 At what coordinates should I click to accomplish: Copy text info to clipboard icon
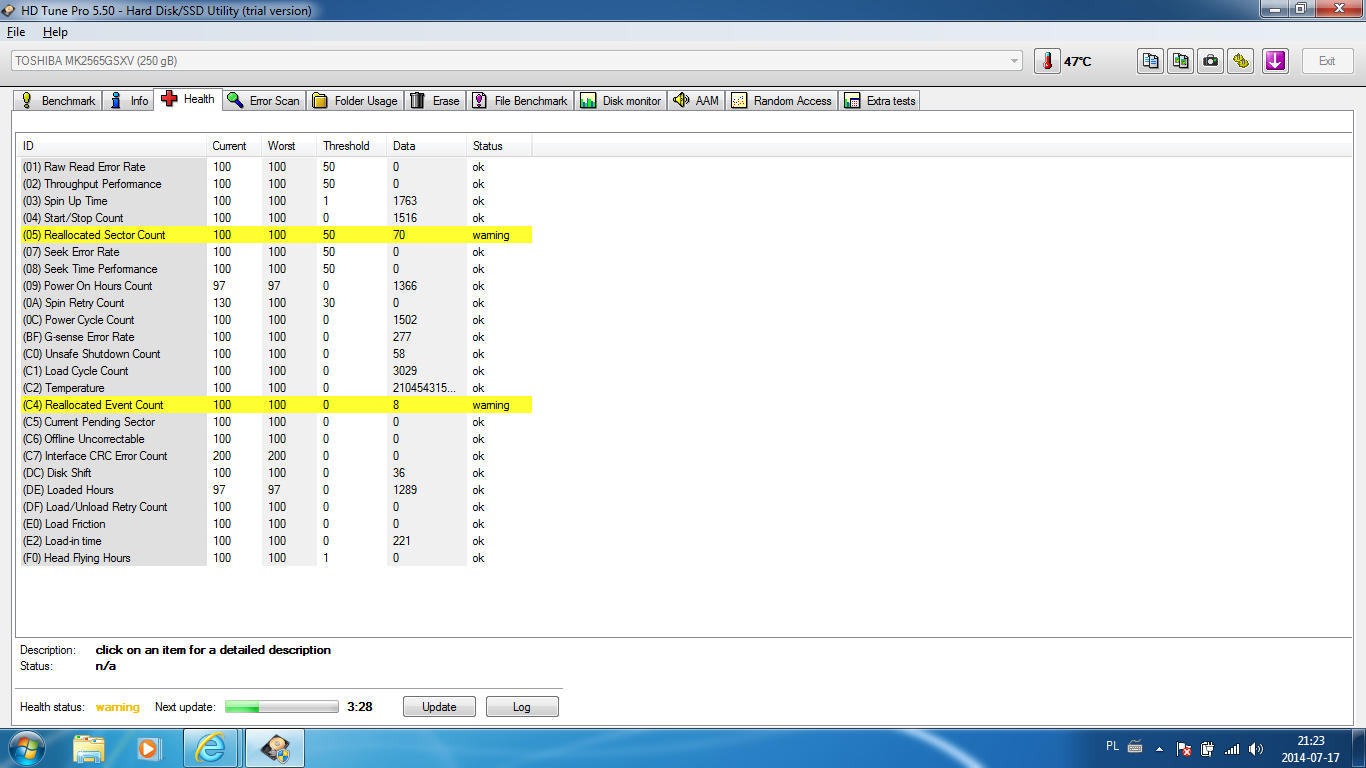[1151, 61]
